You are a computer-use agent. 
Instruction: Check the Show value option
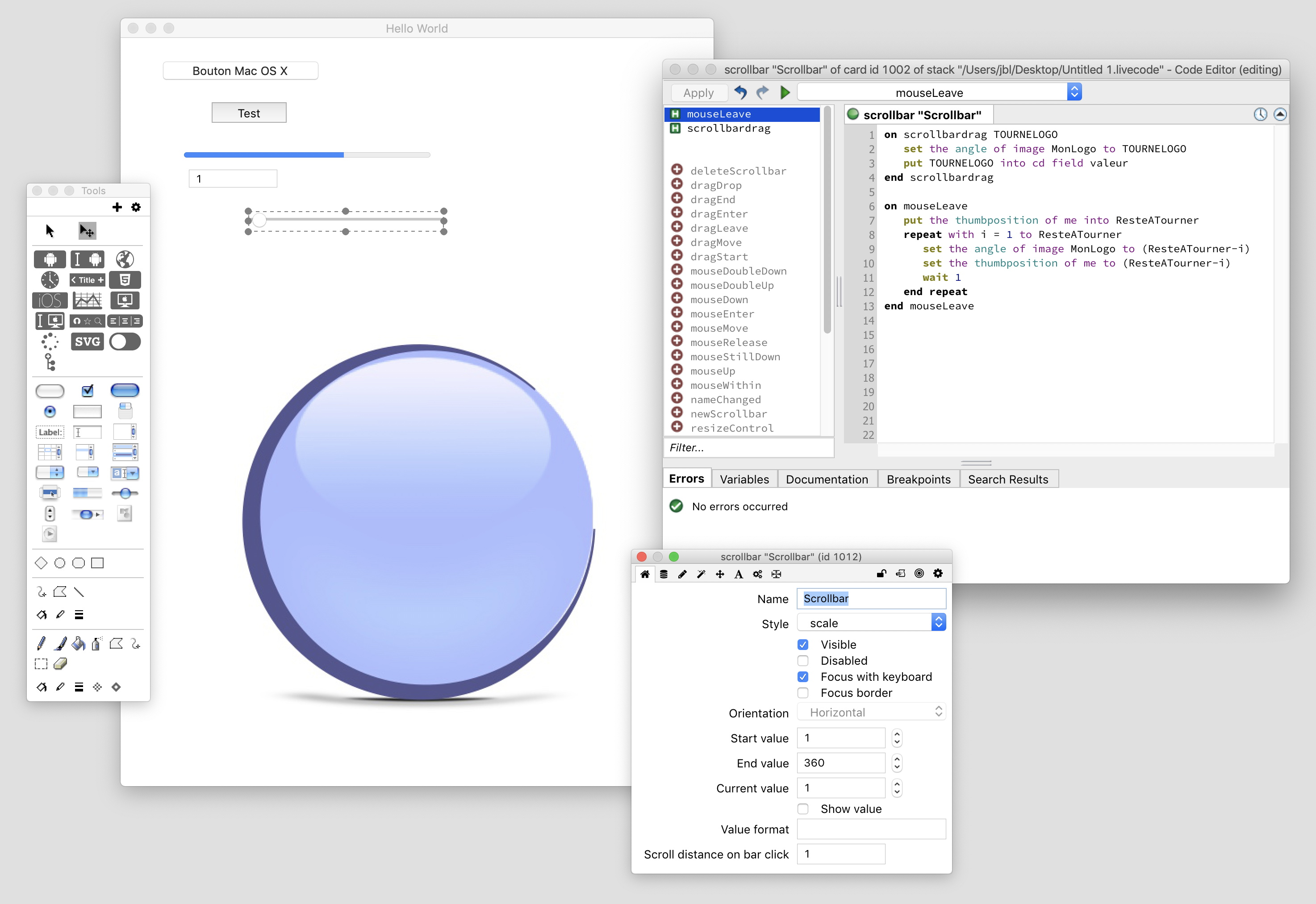click(803, 809)
